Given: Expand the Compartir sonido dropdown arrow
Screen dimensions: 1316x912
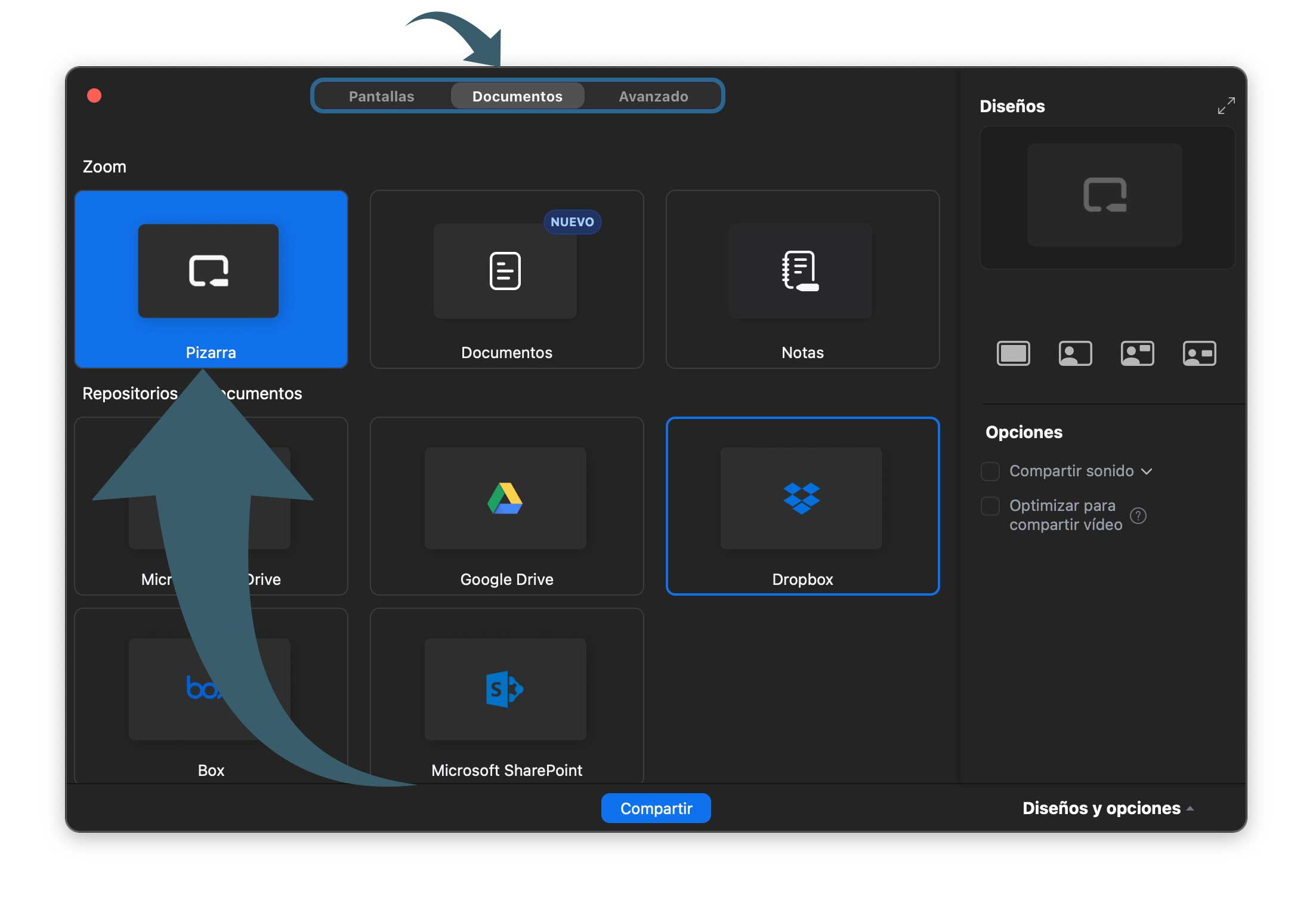Looking at the screenshot, I should 1147,472.
